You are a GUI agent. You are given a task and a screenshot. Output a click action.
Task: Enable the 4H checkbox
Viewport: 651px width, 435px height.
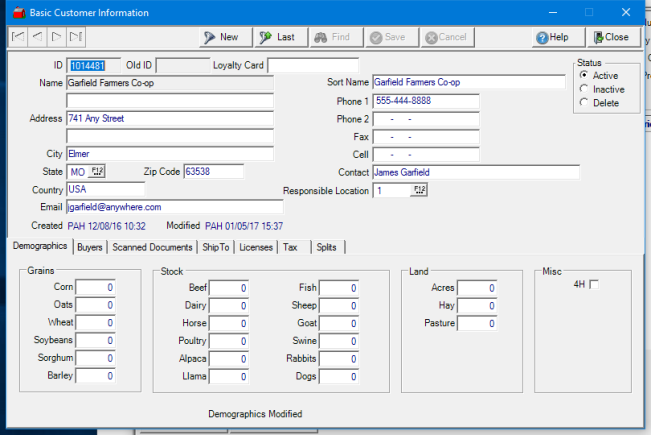pos(595,286)
